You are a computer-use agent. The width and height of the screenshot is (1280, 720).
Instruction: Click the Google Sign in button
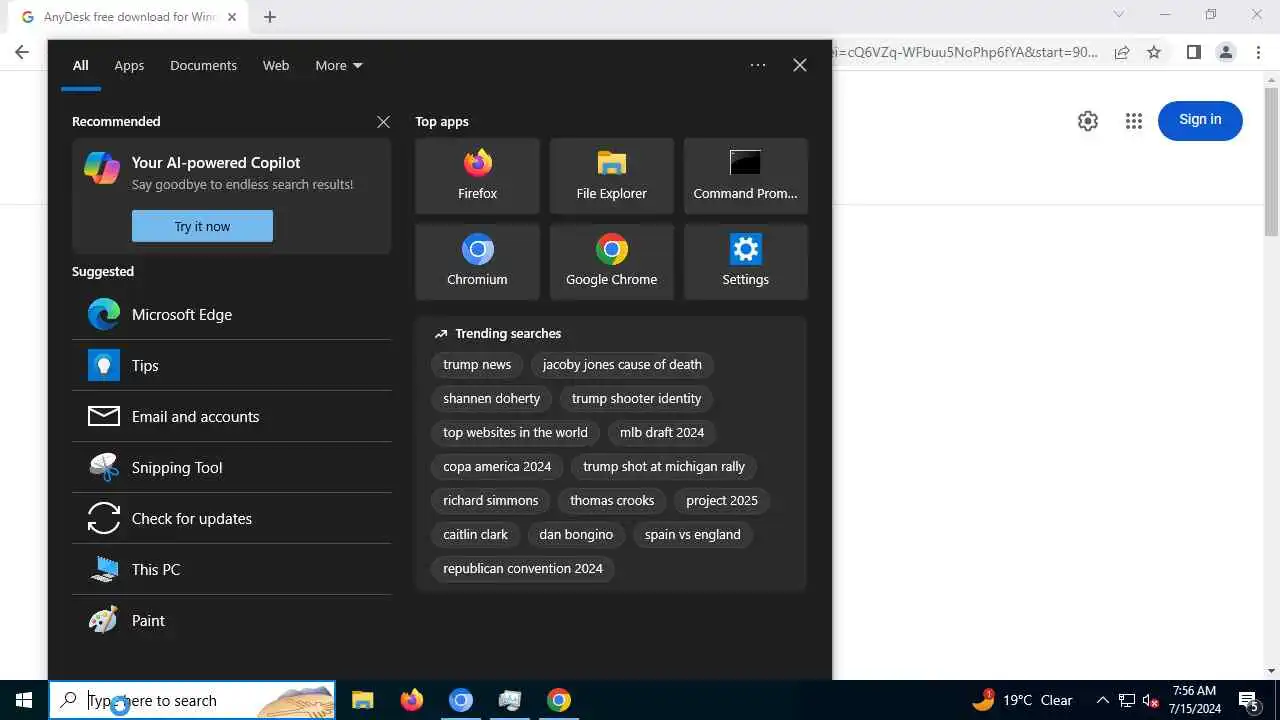tap(1200, 120)
